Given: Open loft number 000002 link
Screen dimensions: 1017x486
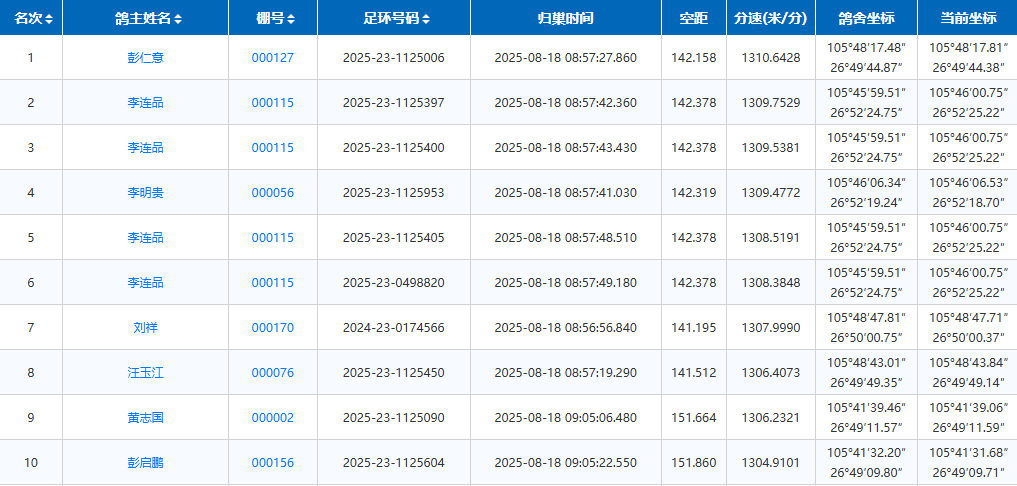Looking at the screenshot, I should pos(272,418).
